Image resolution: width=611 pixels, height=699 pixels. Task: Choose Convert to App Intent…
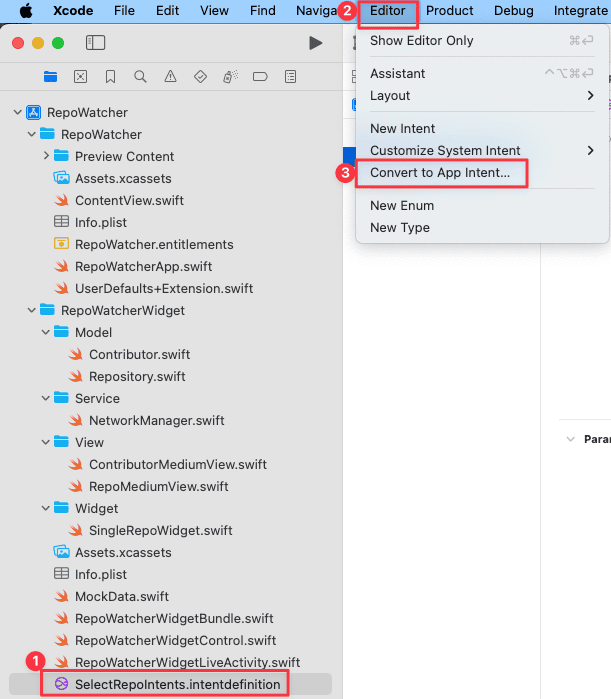tap(482, 173)
